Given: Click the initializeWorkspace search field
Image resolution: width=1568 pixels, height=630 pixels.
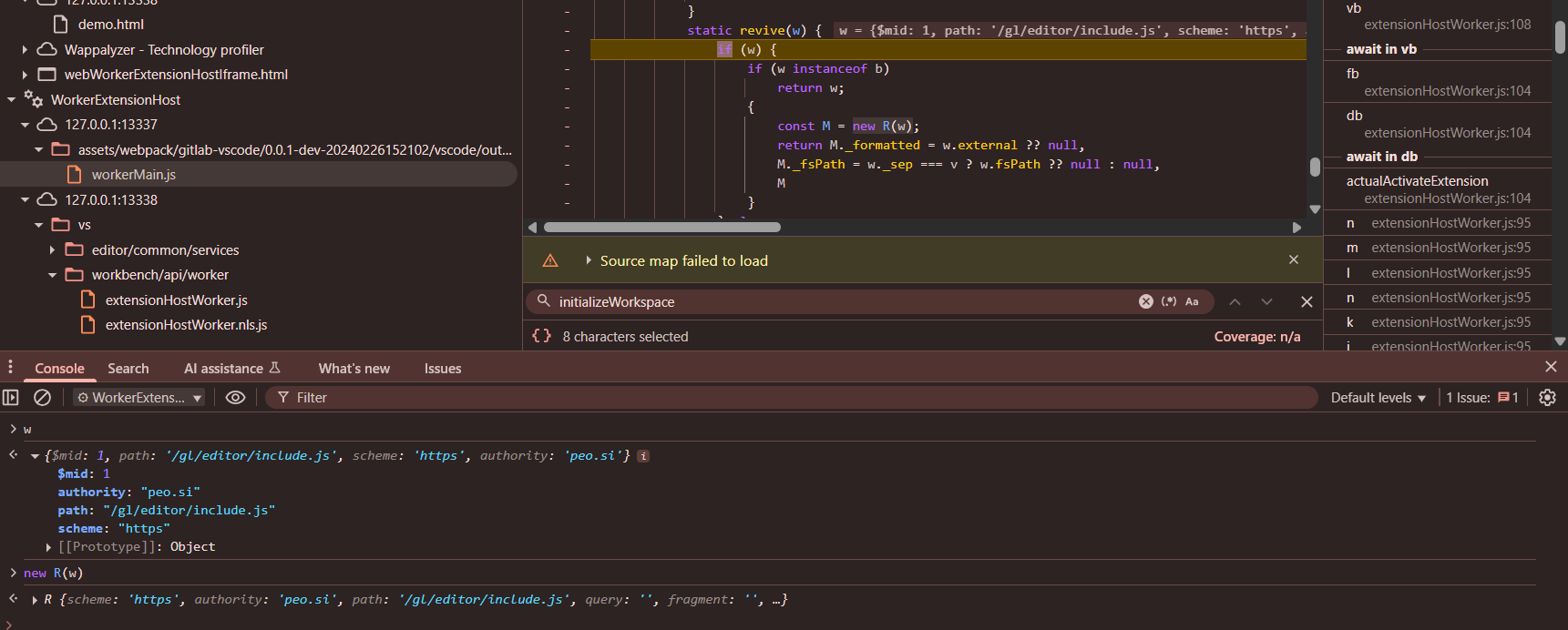Looking at the screenshot, I should pyautogui.click(x=843, y=301).
